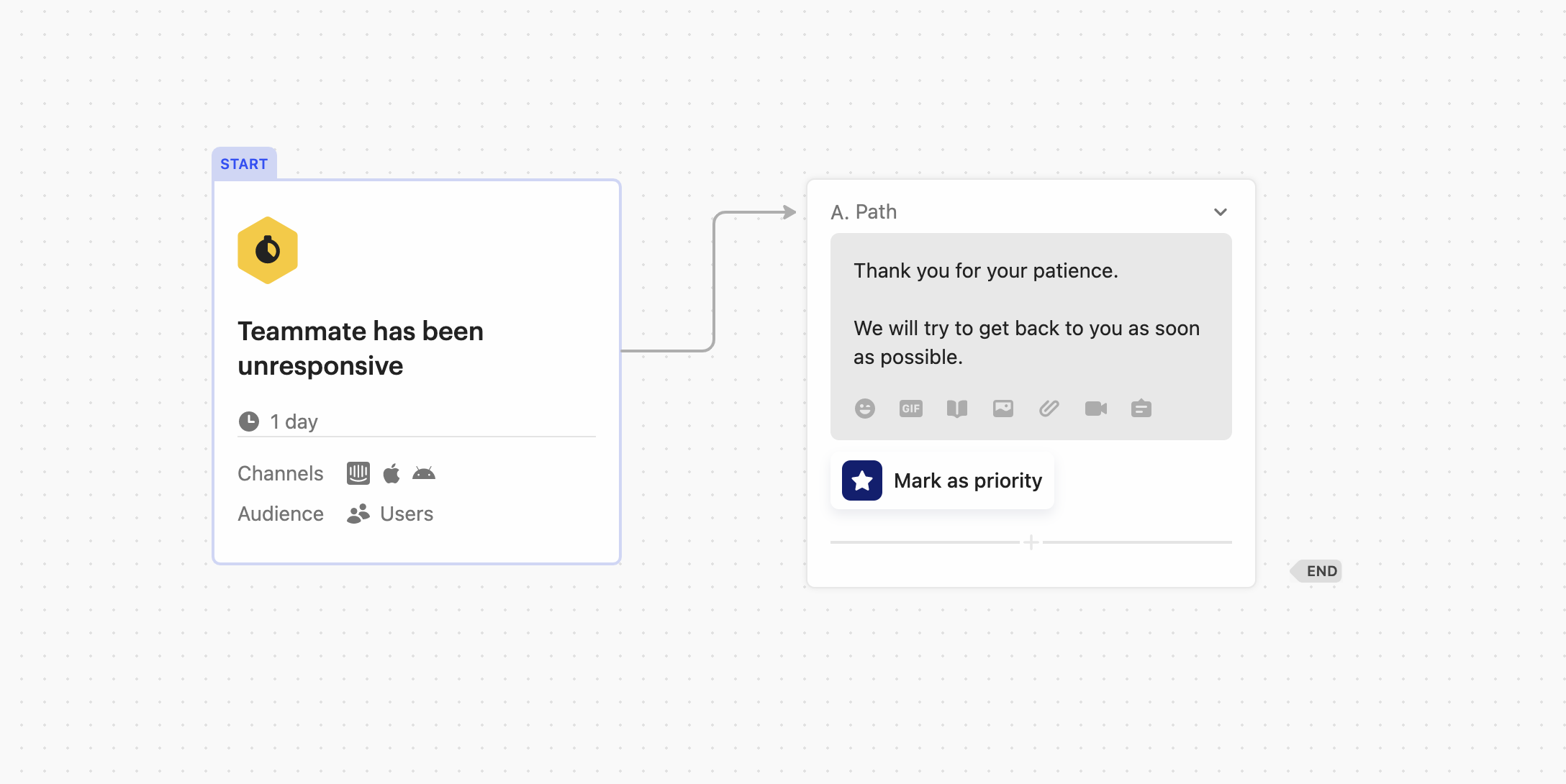Image resolution: width=1566 pixels, height=784 pixels.
Task: Use a saved reply from the composer
Action: pyautogui.click(x=1141, y=408)
